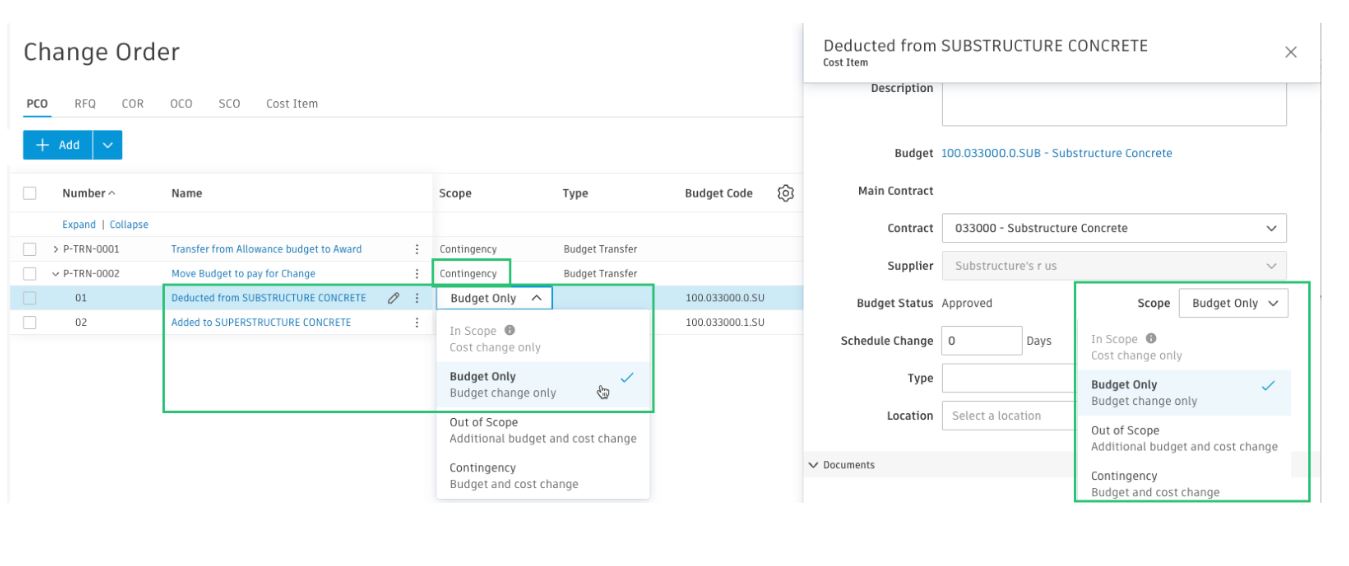Toggle the Budget Only scope dropdown in table
Viewport: 1349px width, 566px height.
(x=494, y=298)
